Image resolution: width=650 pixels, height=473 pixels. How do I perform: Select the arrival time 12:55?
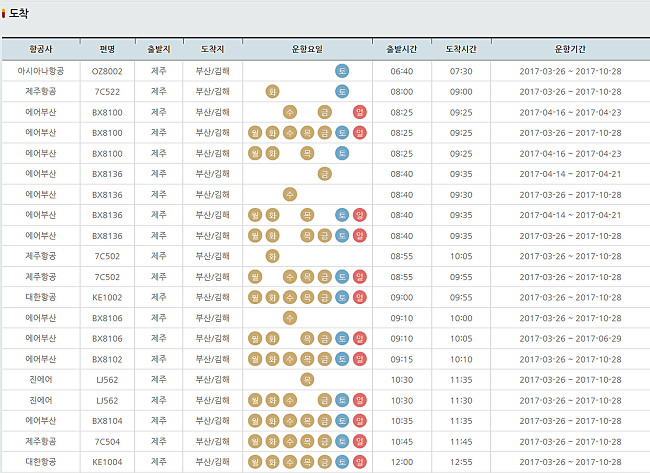[x=461, y=462]
